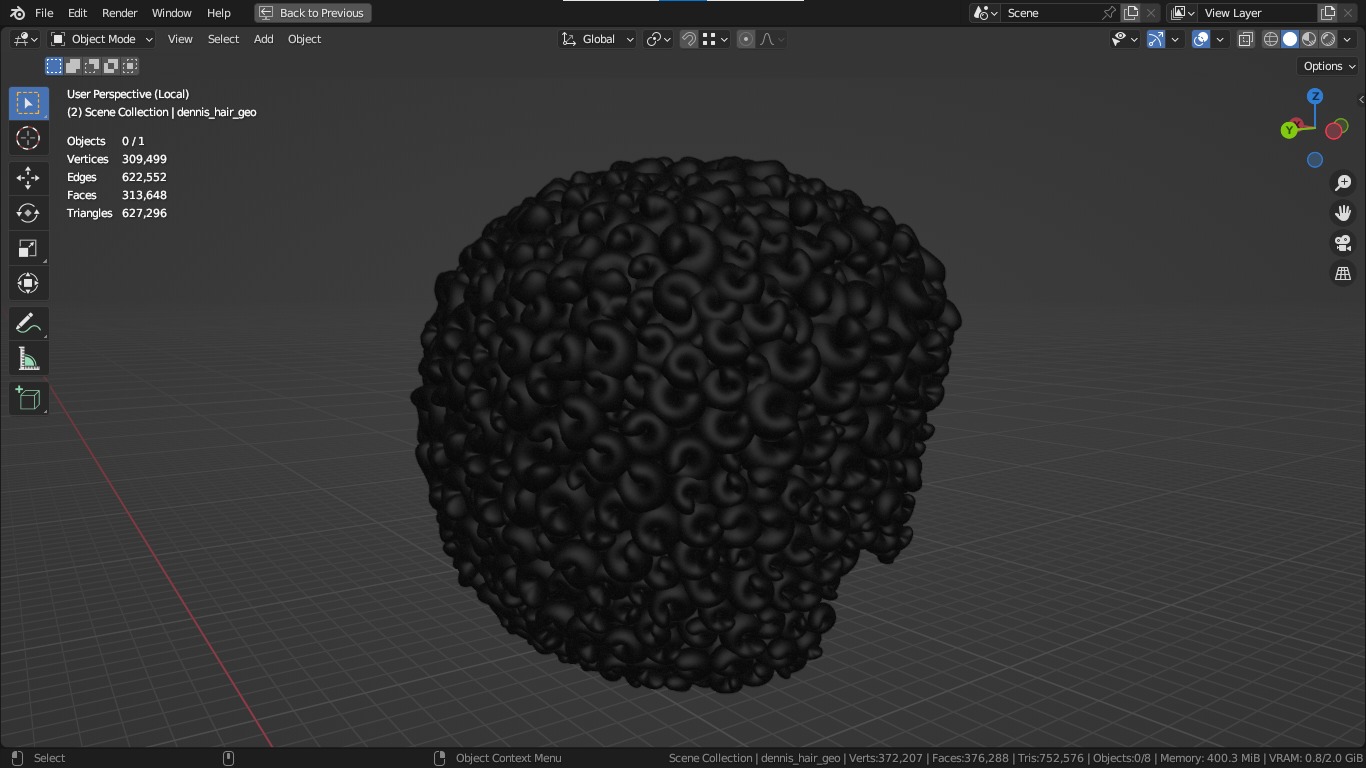Toggle proportional editing
Screen dimensions: 1366x768
[x=746, y=39]
